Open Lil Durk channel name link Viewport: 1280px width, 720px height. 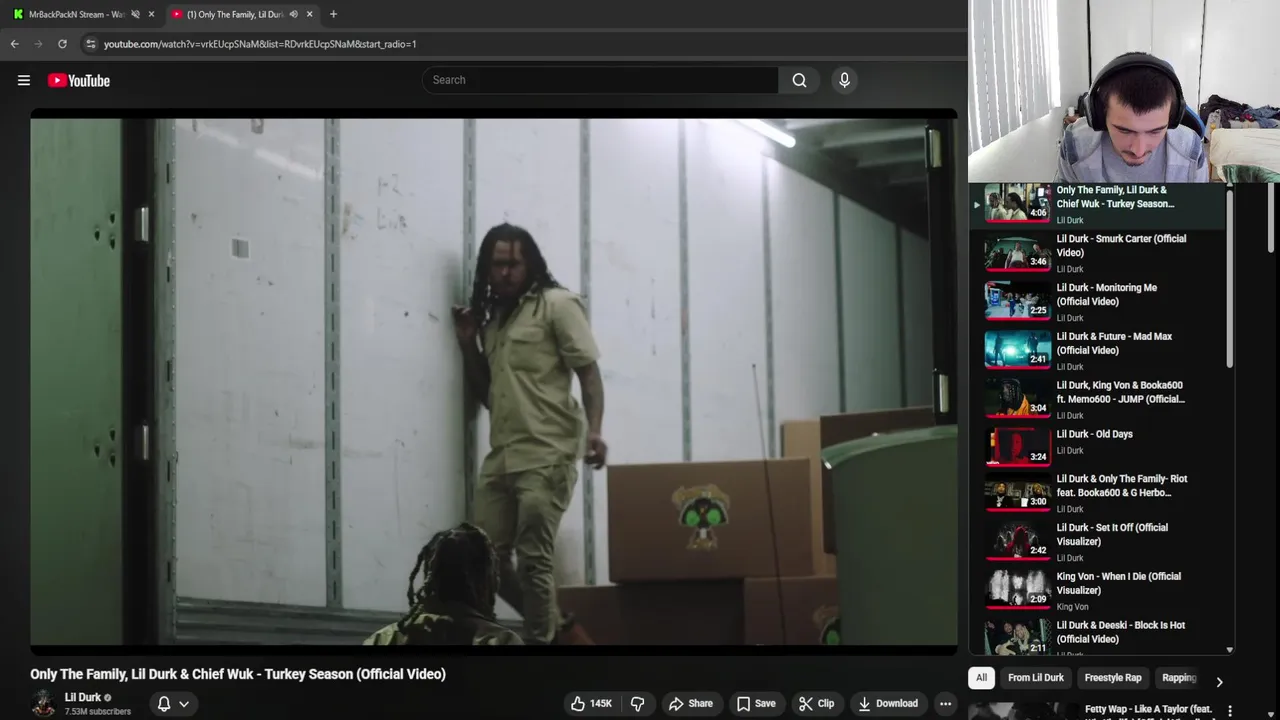coord(83,697)
